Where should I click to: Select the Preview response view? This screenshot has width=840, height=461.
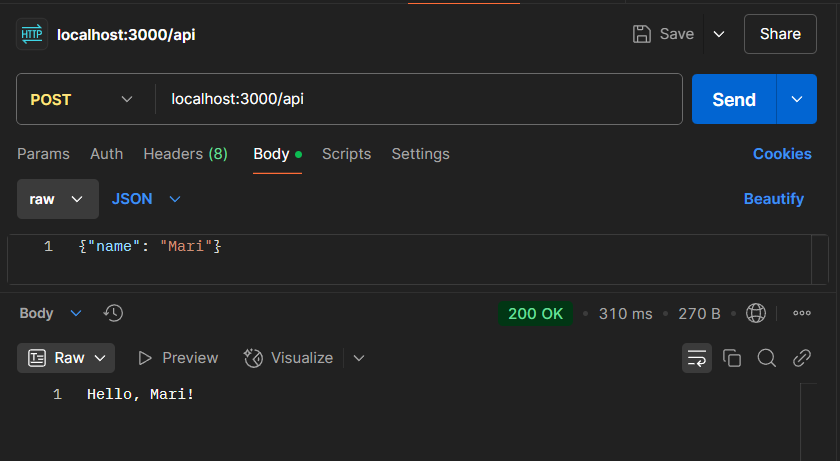(178, 358)
